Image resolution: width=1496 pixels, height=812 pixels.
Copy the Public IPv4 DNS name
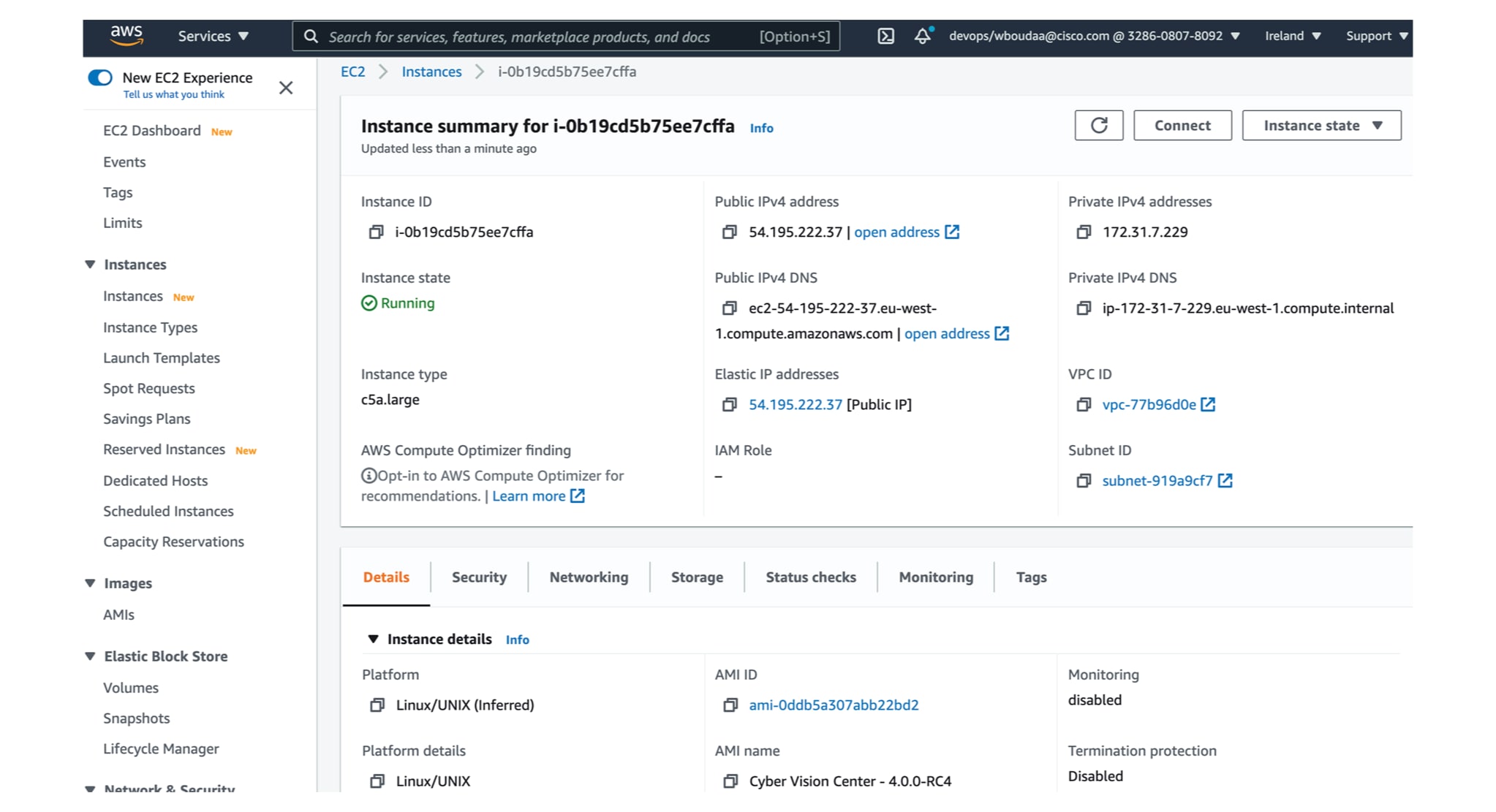[x=729, y=308]
